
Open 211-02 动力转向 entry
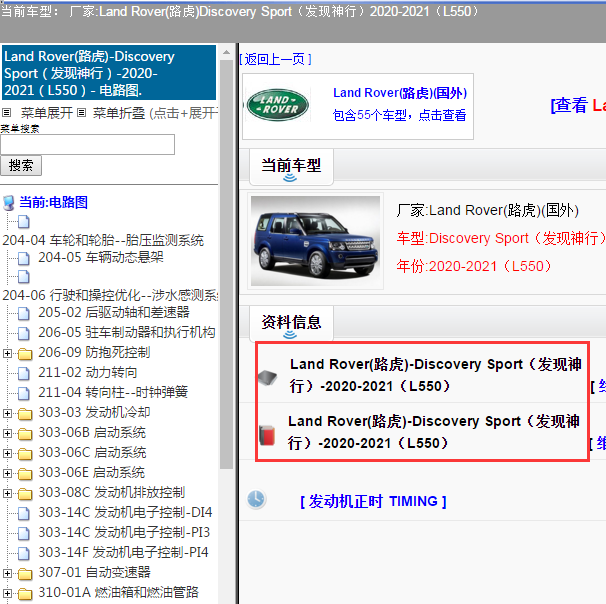point(87,373)
